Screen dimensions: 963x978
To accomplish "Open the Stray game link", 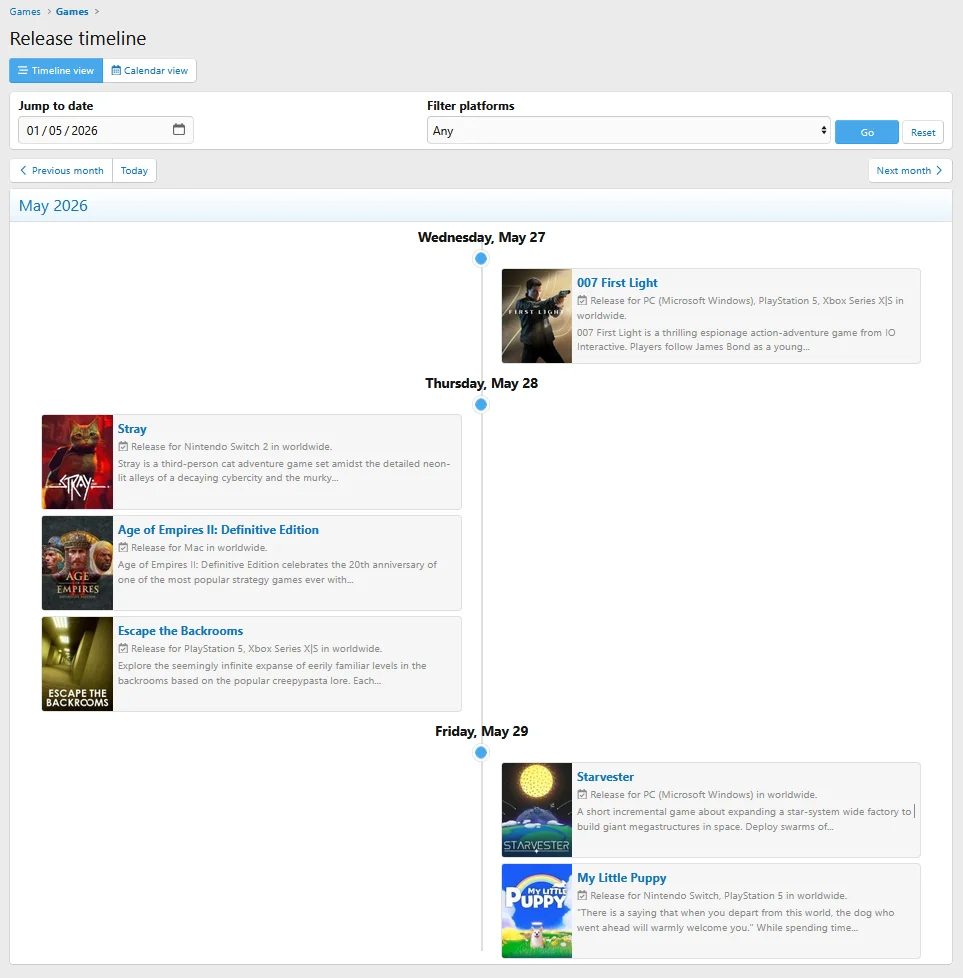I will (x=132, y=428).
